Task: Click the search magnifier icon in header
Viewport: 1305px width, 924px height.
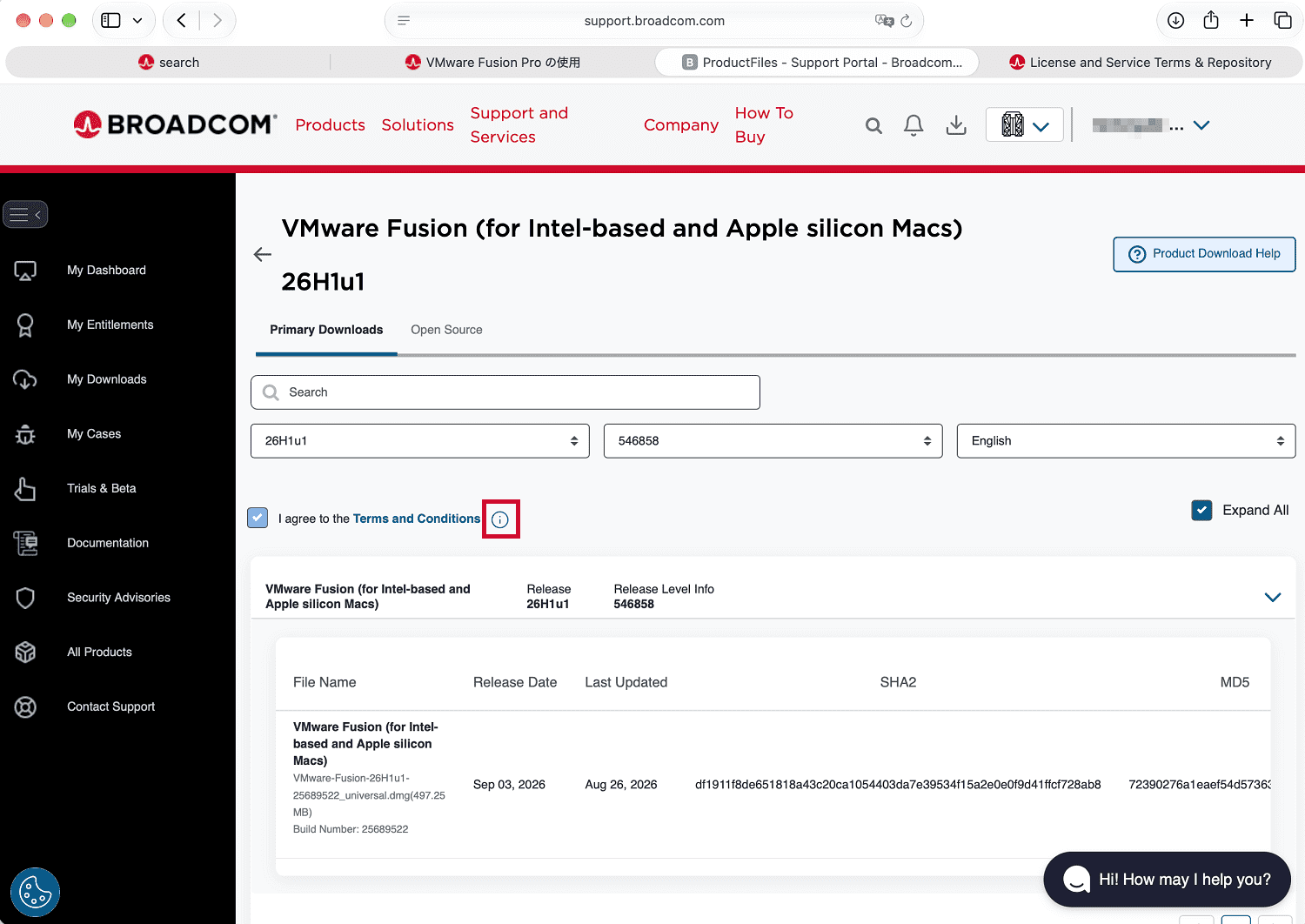Action: point(873,126)
